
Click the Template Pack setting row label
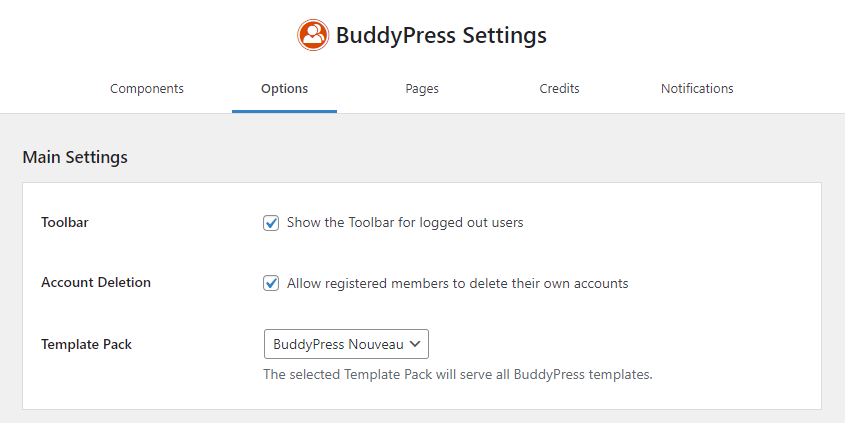(x=86, y=344)
